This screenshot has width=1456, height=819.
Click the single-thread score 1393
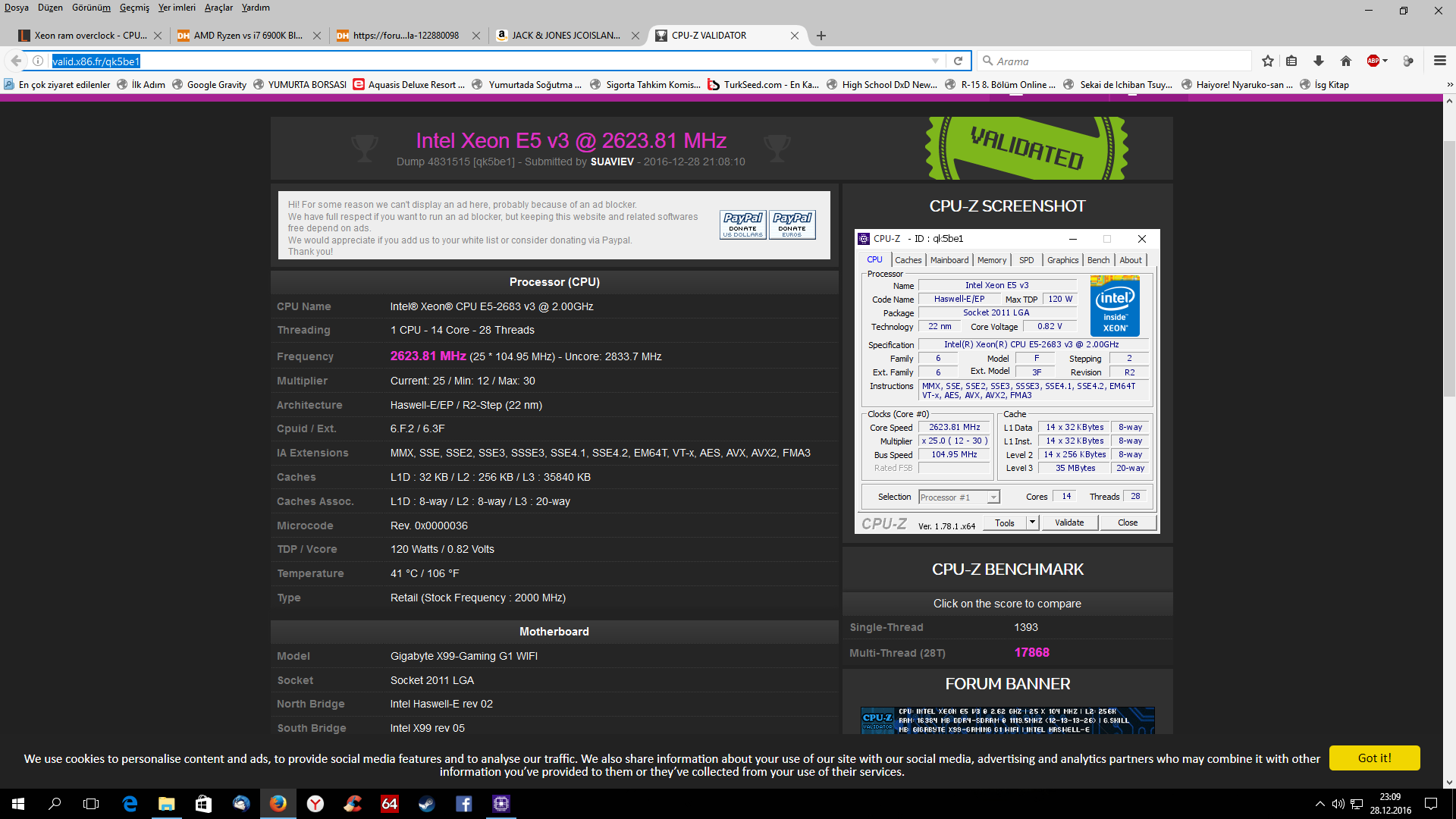pos(1026,628)
